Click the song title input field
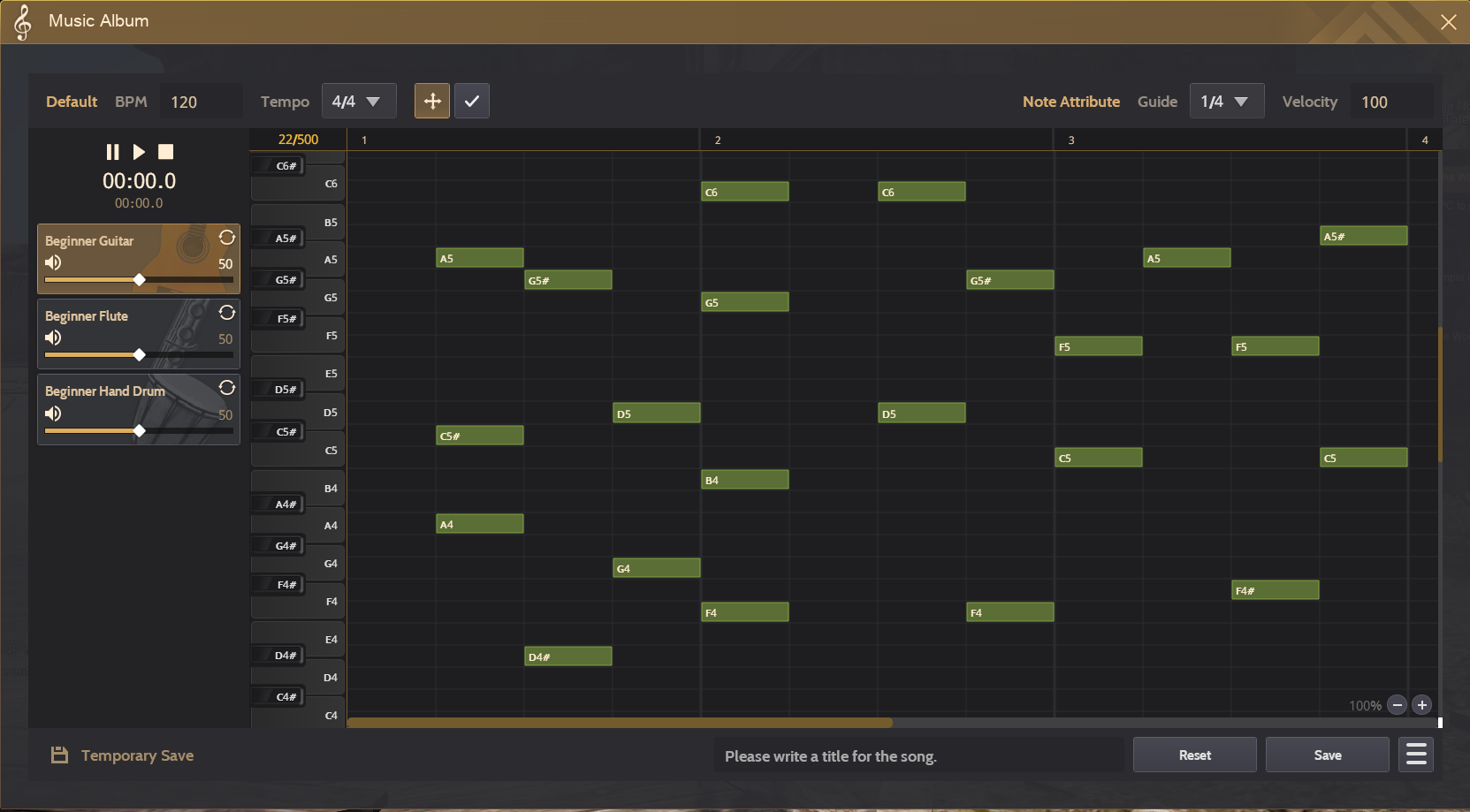Screen dimensions: 1470x812 coord(918,755)
